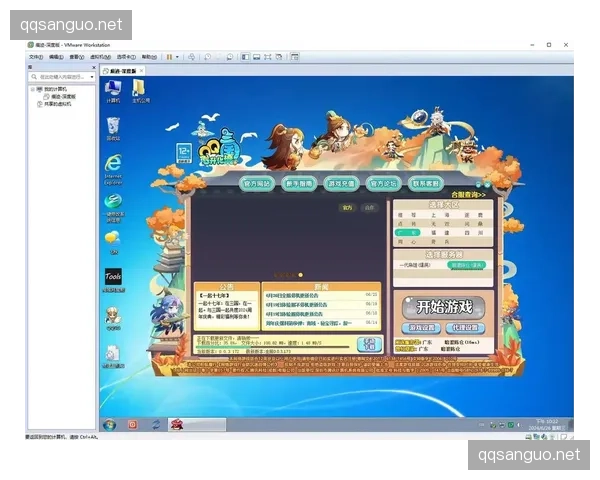Viewport: 600px width, 480px height.
Task: Minimize the game launcher with its small round button
Action: coord(478,185)
